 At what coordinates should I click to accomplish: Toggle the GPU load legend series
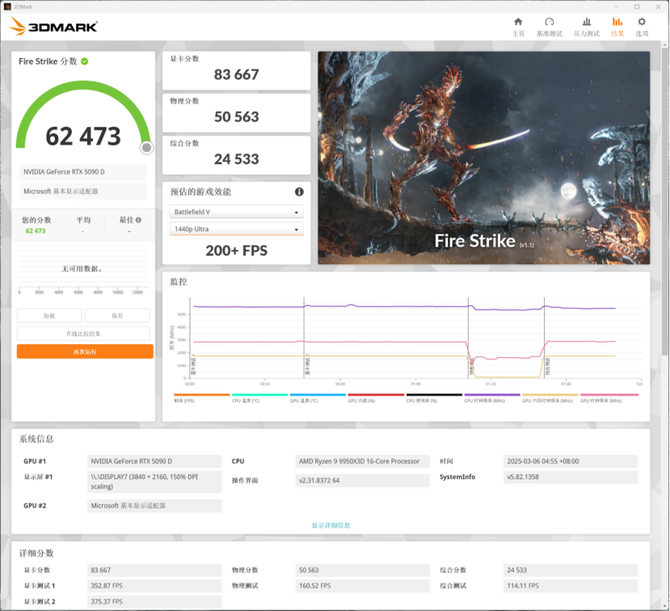click(361, 400)
